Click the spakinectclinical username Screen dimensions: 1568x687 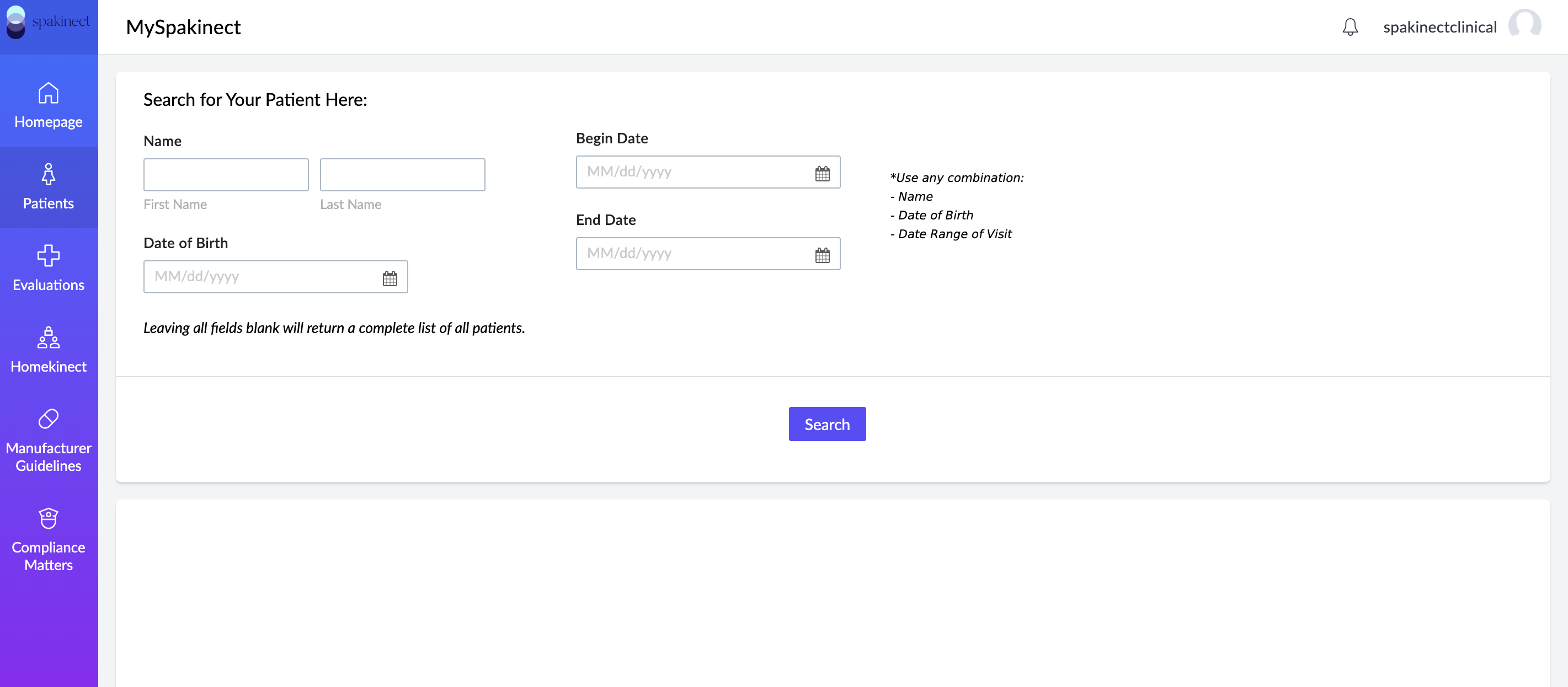1439,27
